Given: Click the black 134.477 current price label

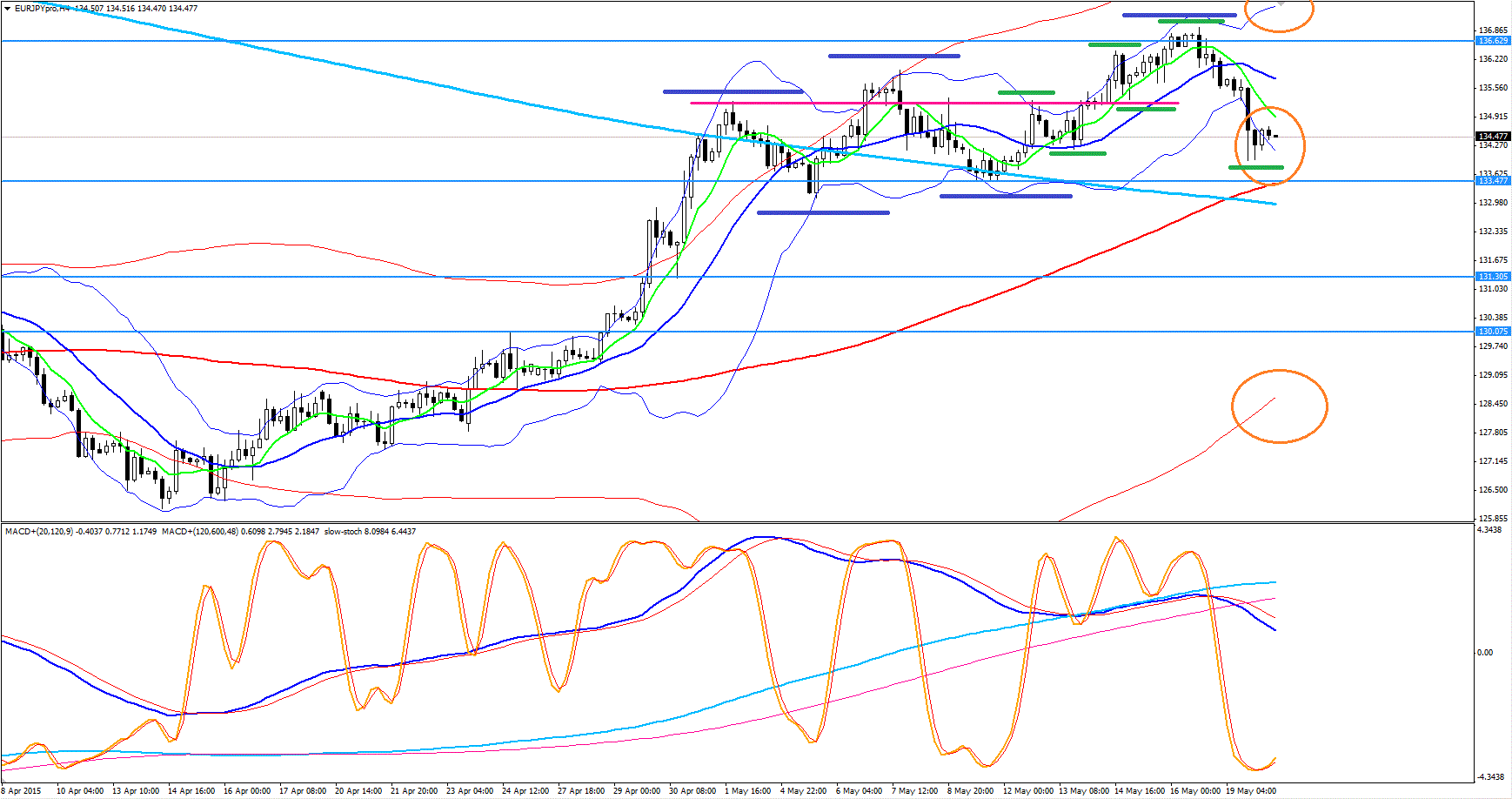Looking at the screenshot, I should pyautogui.click(x=1493, y=137).
